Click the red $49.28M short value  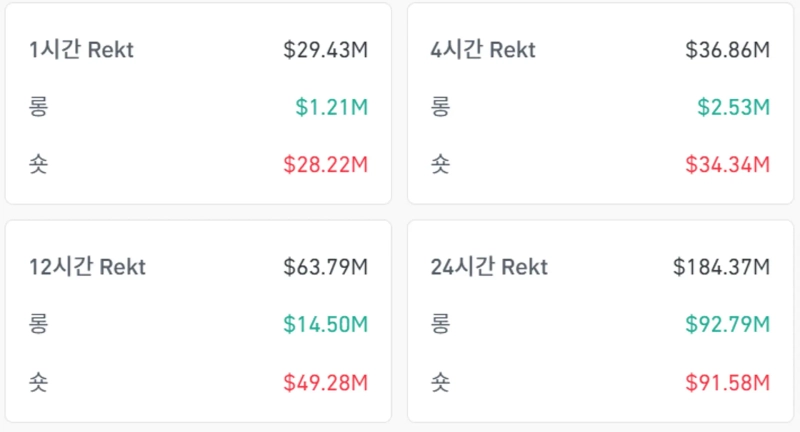point(325,381)
